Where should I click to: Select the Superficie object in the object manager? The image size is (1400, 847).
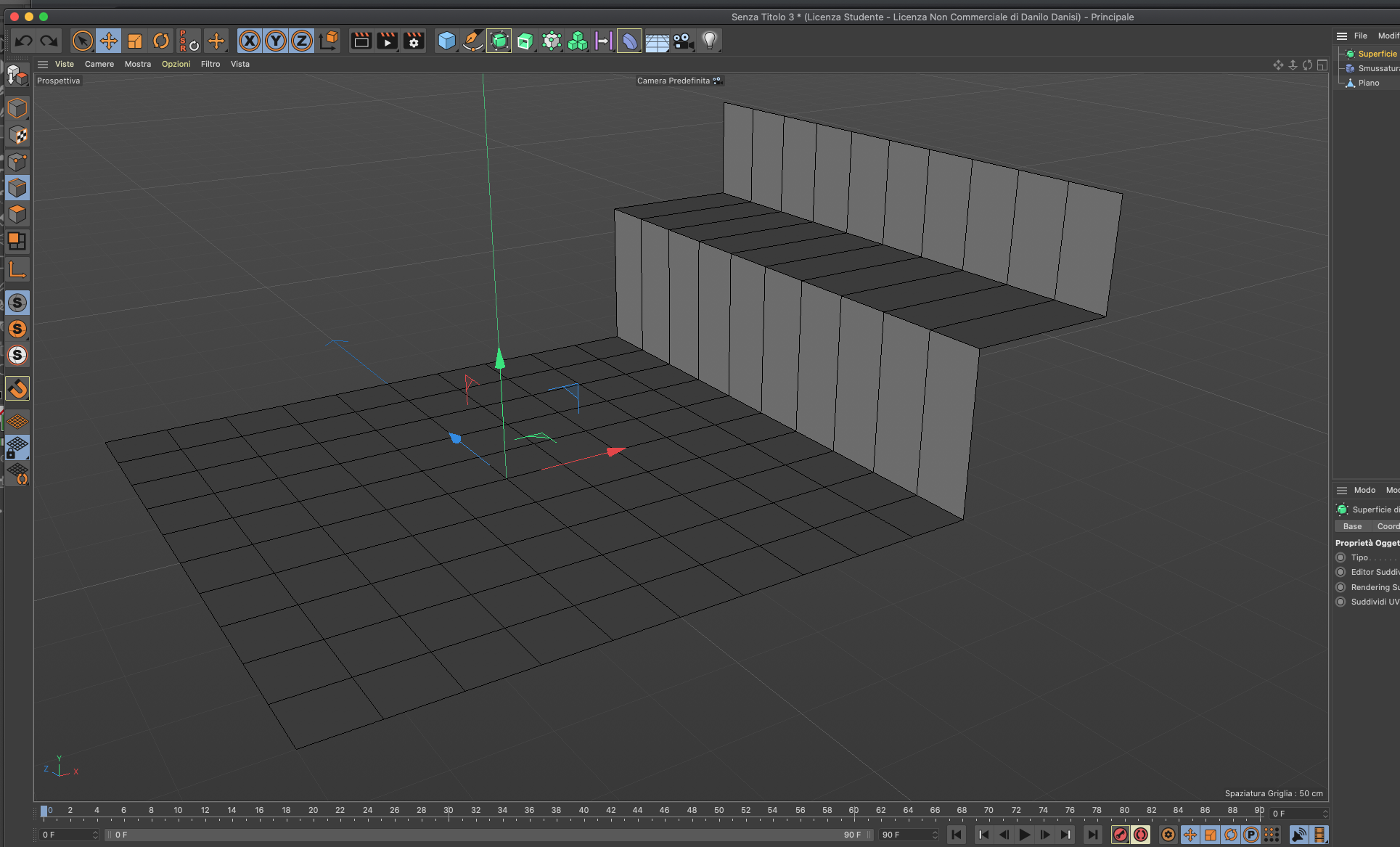[x=1377, y=54]
